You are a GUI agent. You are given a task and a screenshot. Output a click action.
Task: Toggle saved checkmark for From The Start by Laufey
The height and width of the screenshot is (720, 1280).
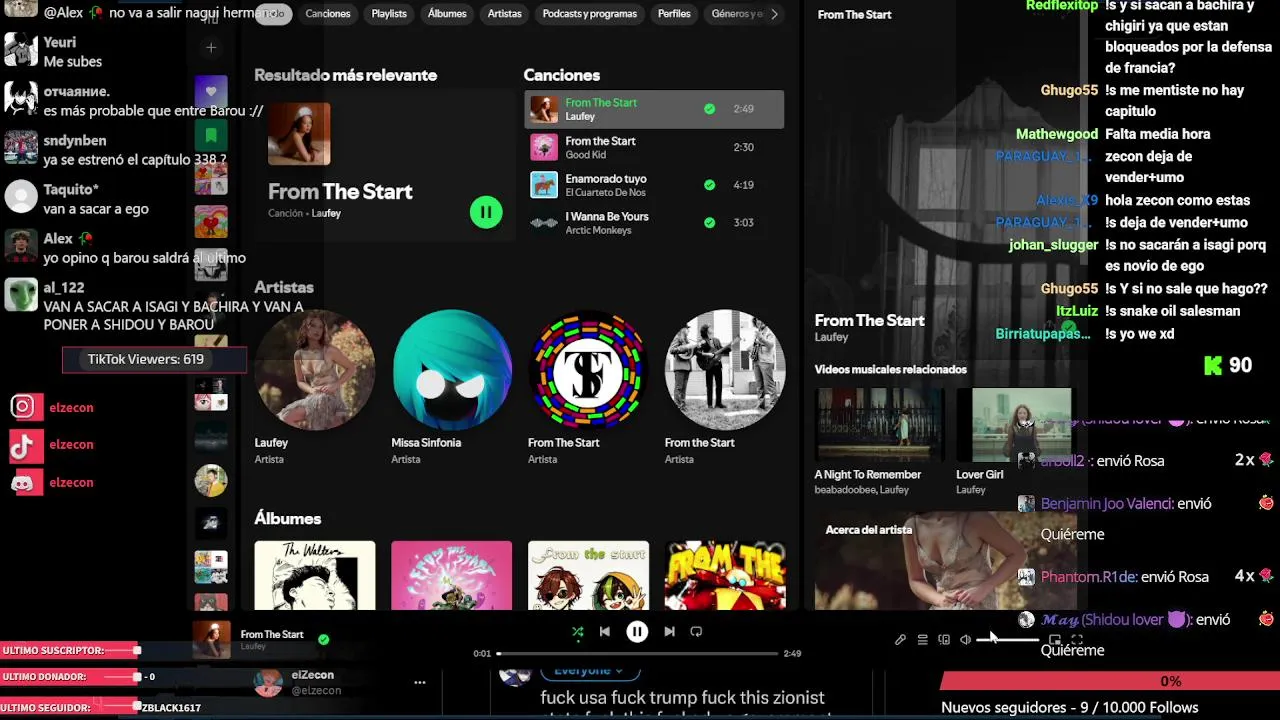point(709,109)
